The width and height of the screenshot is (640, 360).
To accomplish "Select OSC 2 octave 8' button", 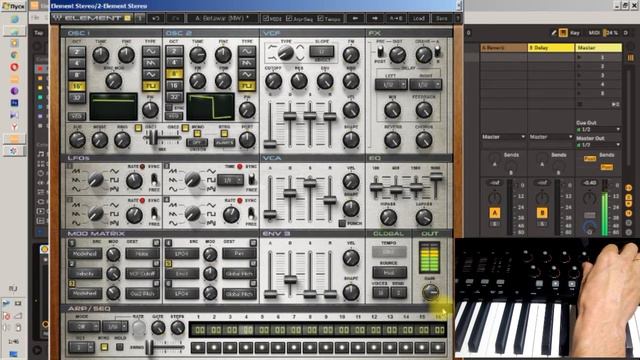I will [174, 74].
